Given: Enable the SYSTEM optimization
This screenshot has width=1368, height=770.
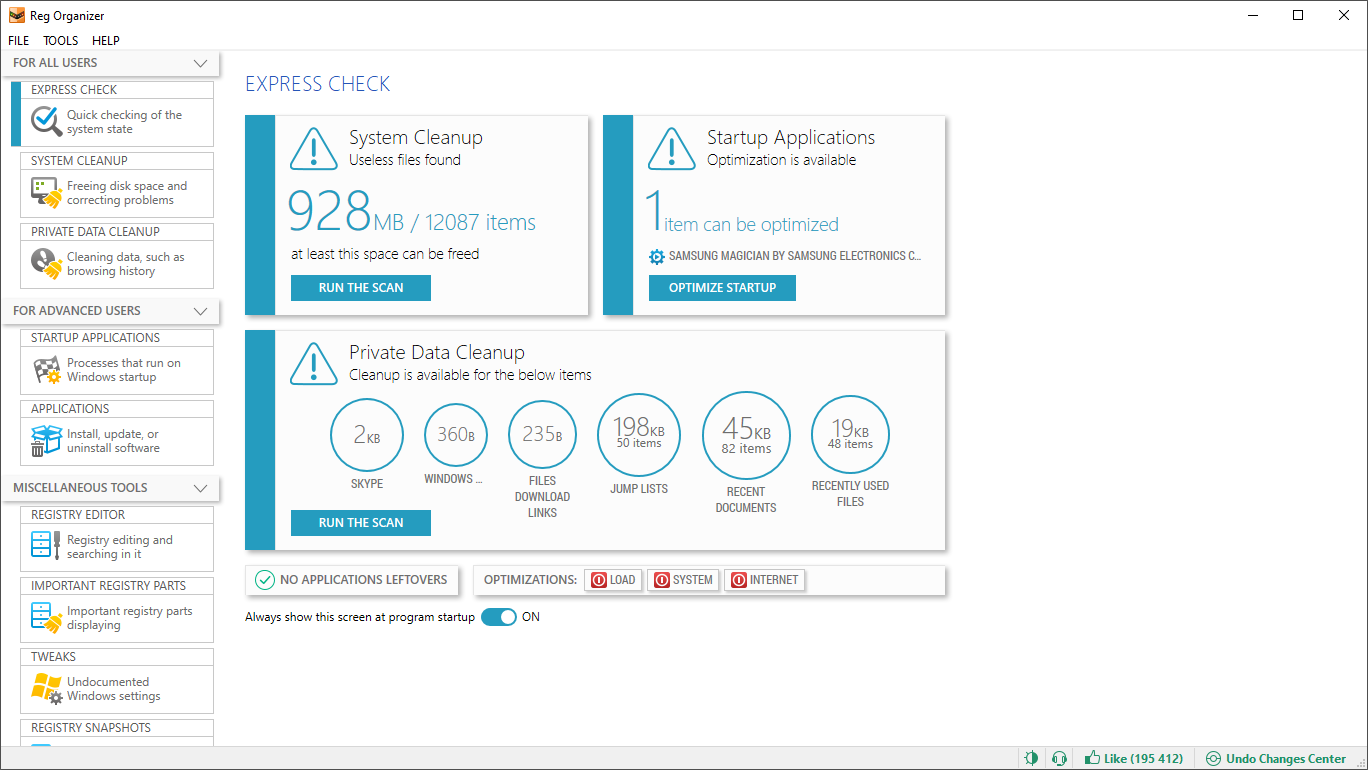Looking at the screenshot, I should 683,580.
